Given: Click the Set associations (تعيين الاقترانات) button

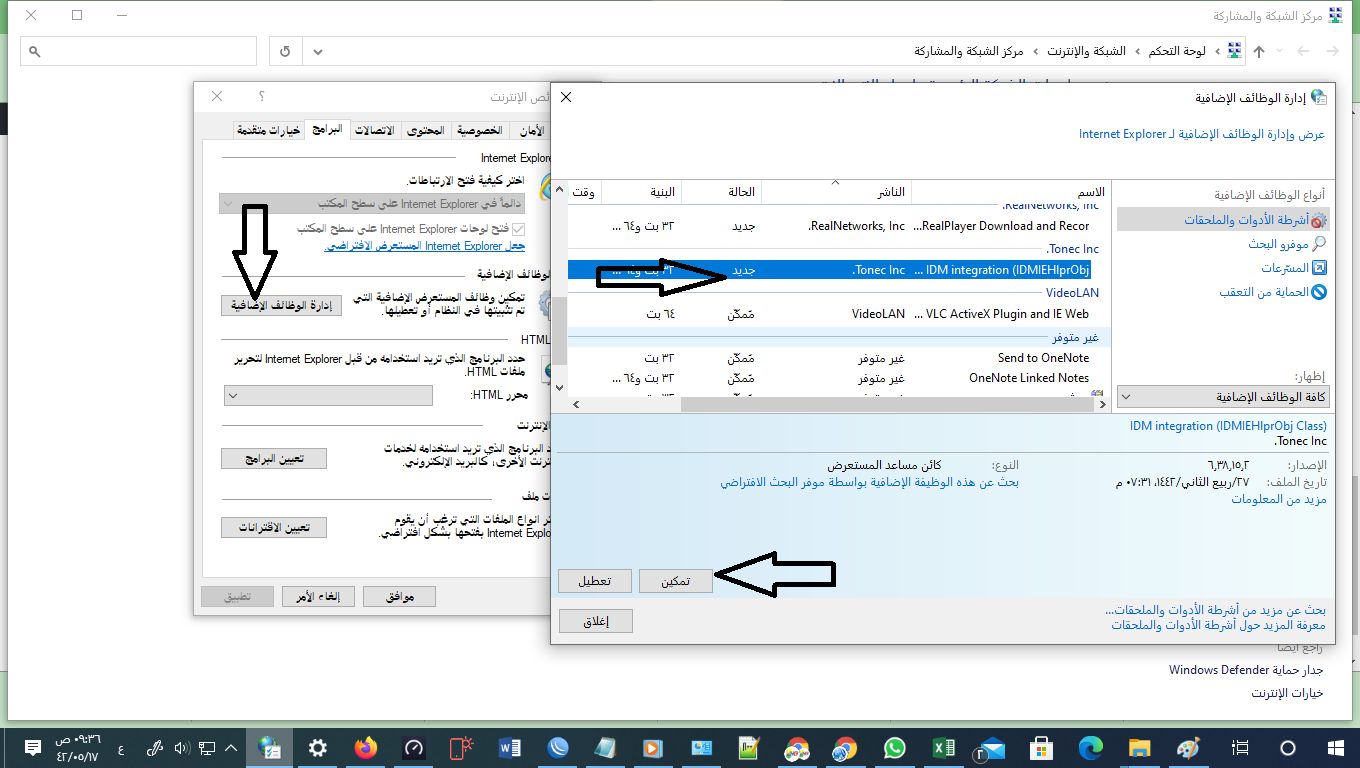Looking at the screenshot, I should point(274,527).
